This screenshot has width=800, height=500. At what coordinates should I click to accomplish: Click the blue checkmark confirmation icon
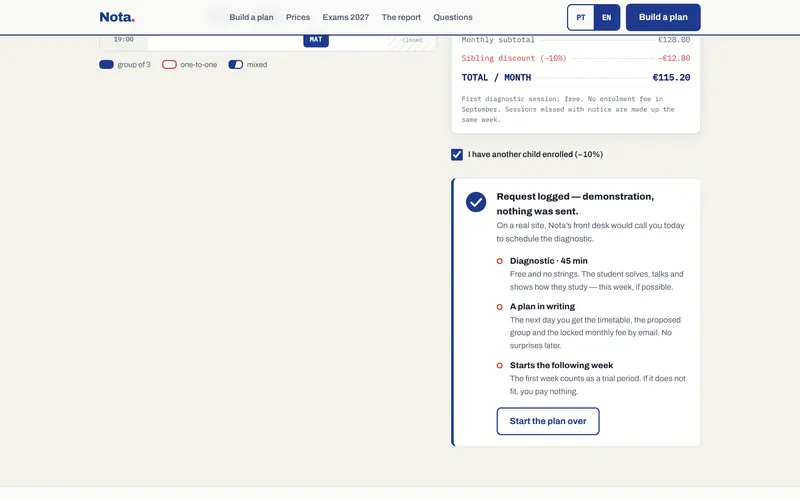point(476,202)
